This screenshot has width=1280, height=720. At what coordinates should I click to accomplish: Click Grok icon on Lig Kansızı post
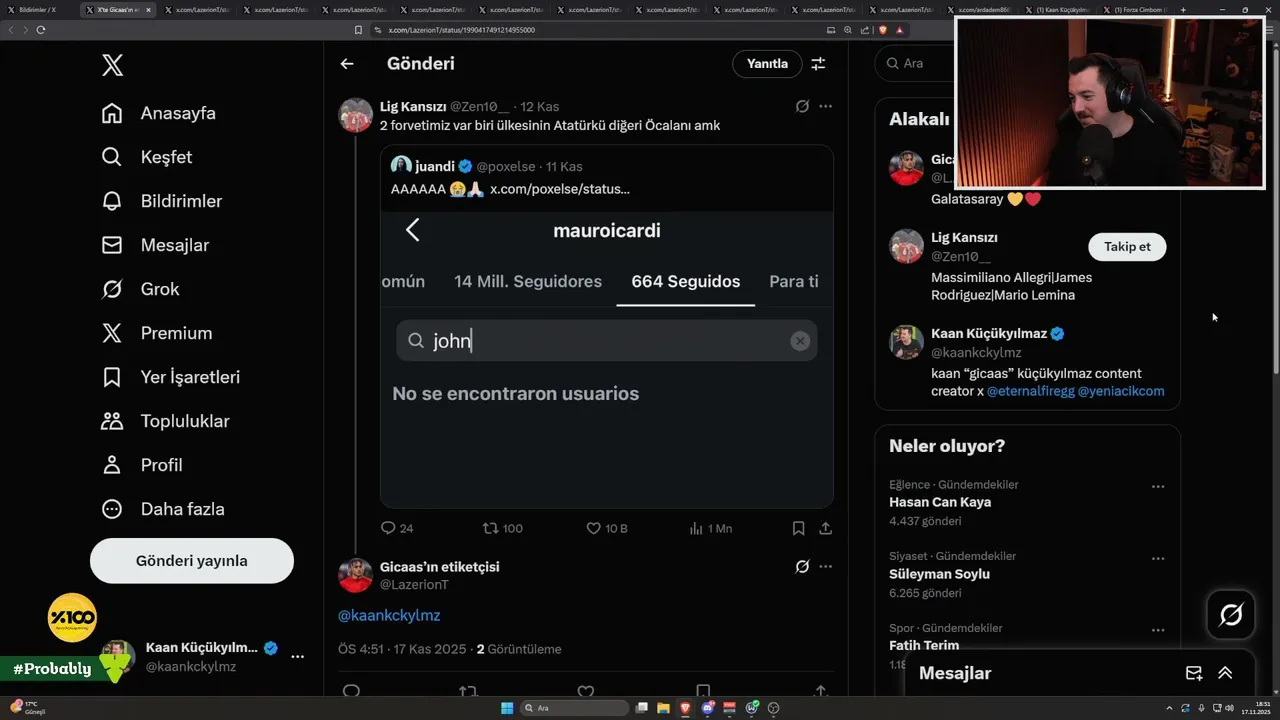point(802,106)
